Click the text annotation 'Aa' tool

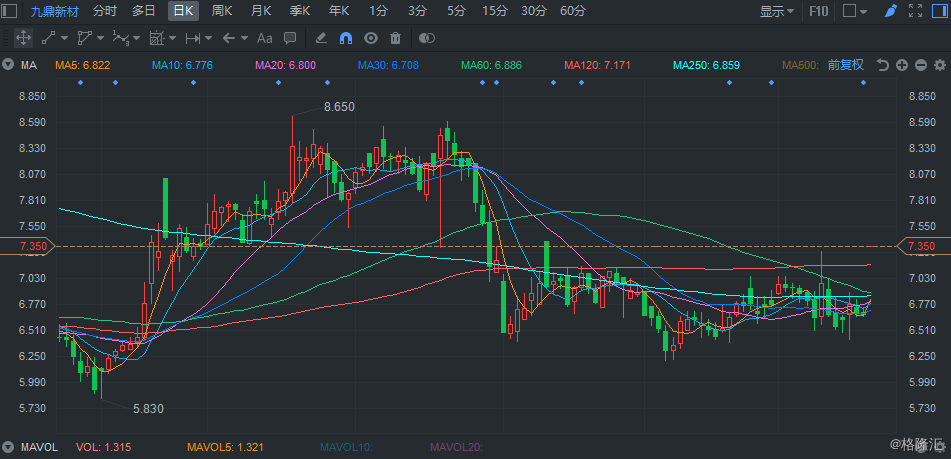point(265,39)
